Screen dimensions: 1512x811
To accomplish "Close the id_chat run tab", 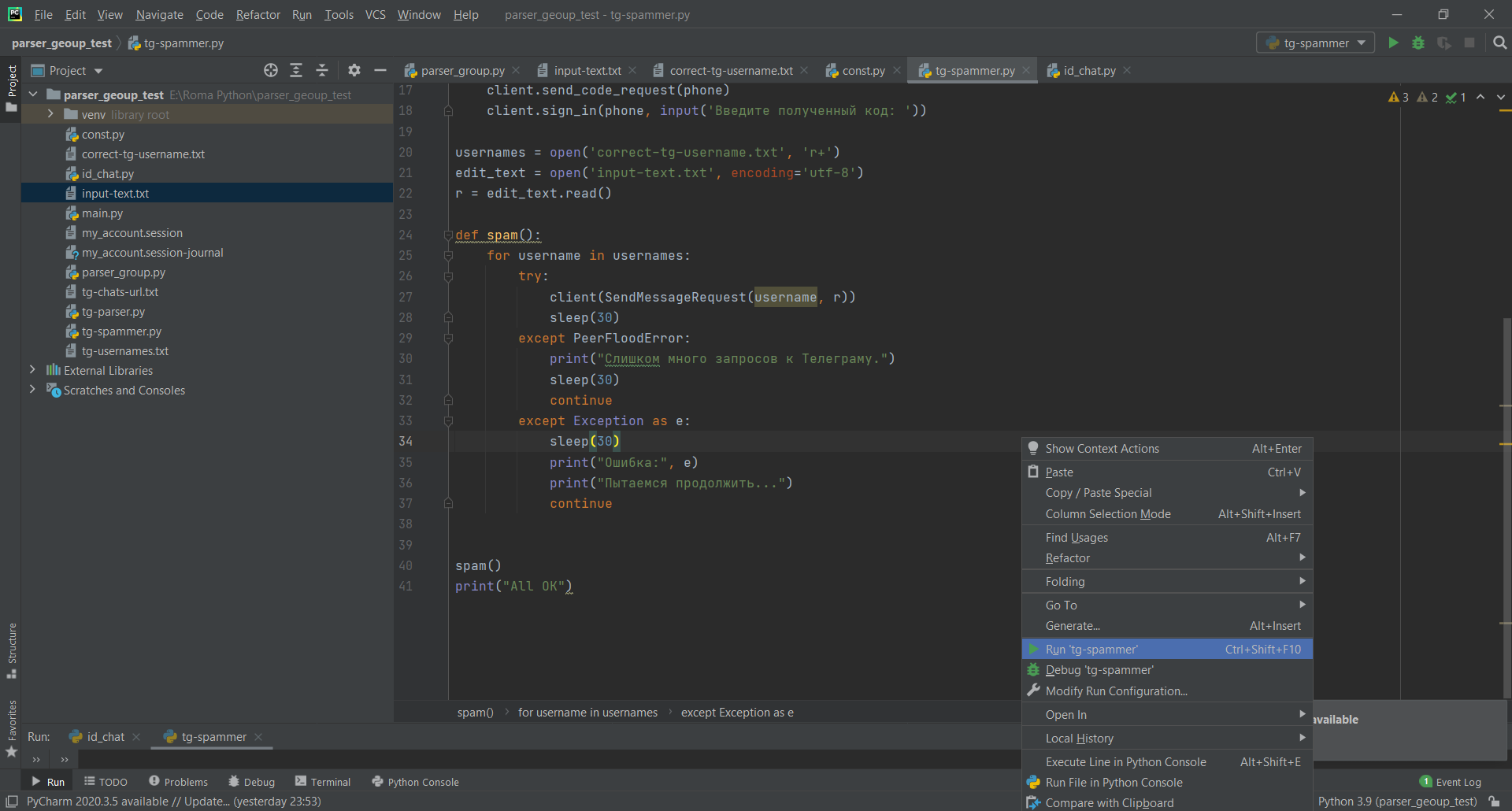I will [136, 737].
